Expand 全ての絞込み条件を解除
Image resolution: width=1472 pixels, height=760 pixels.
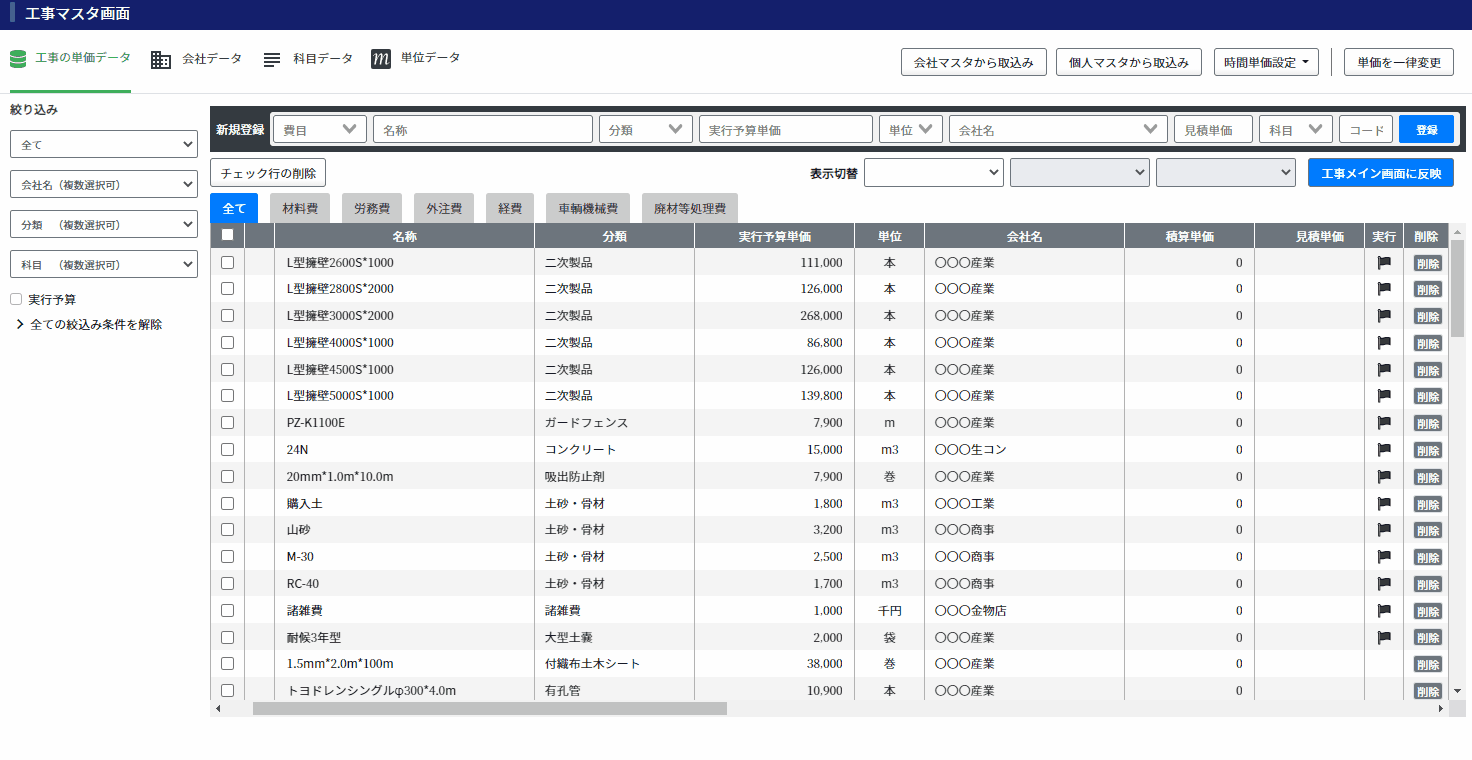point(89,325)
